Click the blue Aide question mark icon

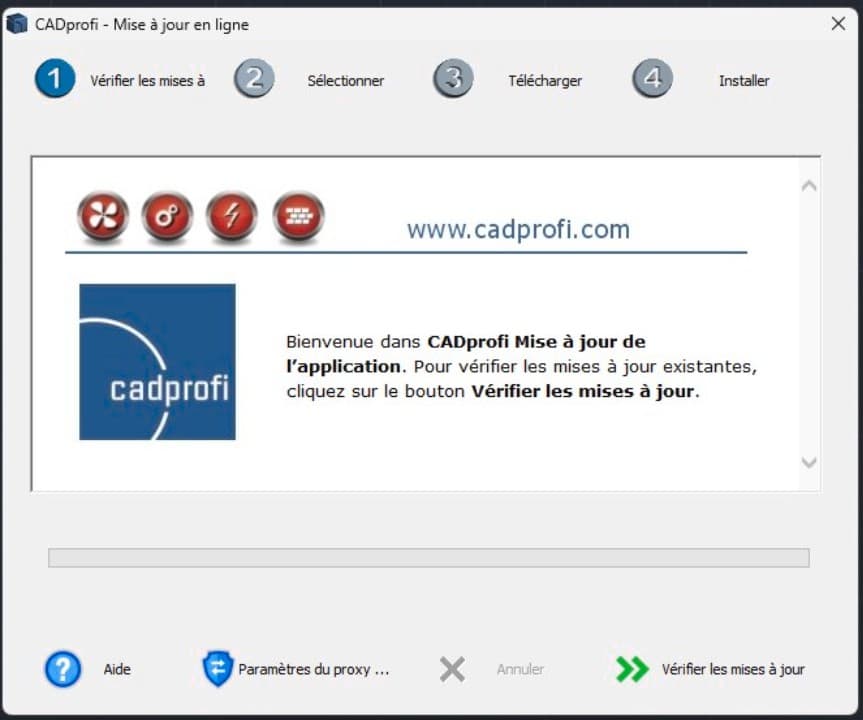[x=62, y=669]
